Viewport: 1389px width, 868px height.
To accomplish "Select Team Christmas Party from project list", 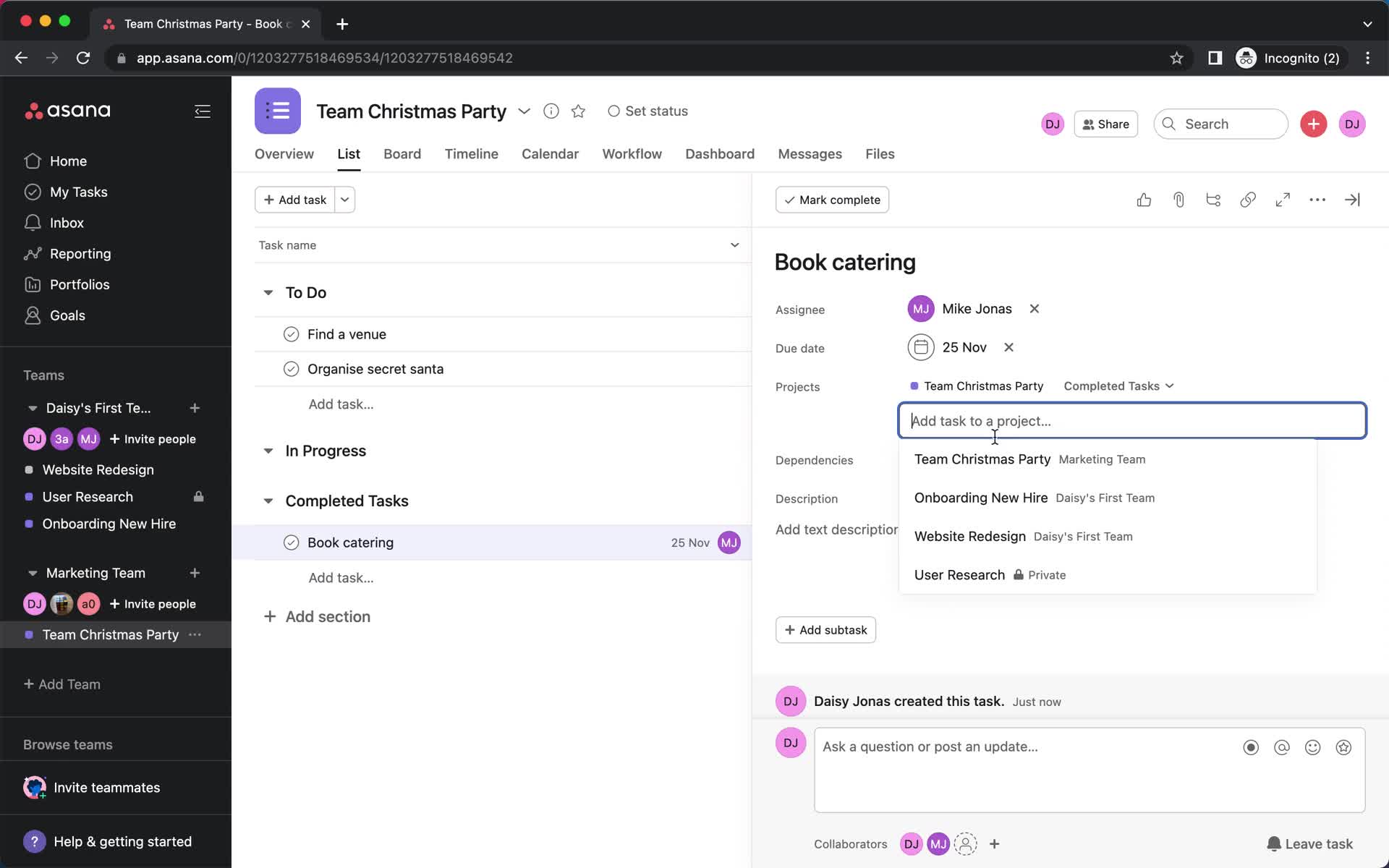I will [x=982, y=459].
